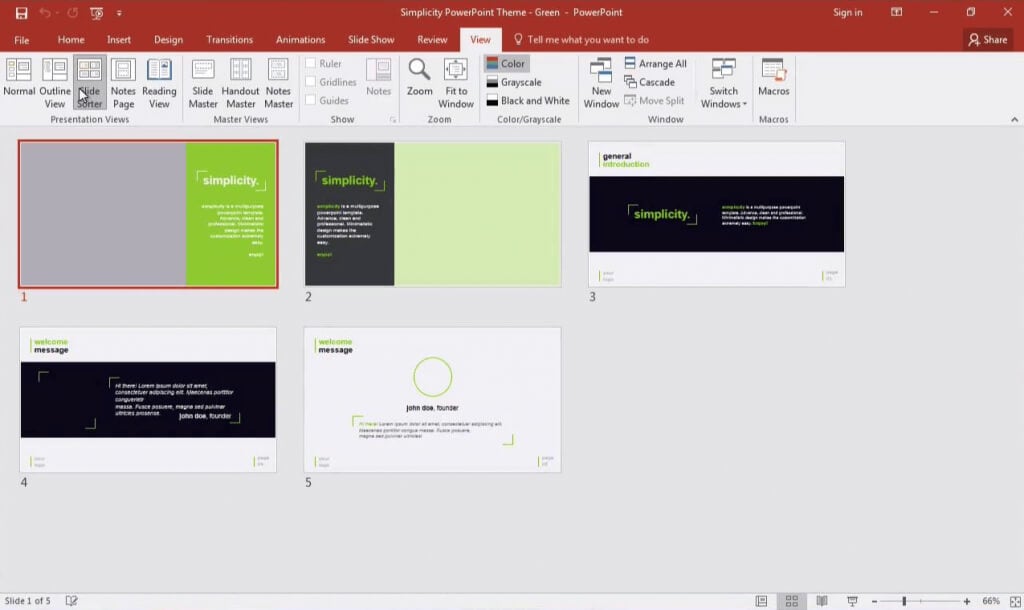Expand the Show group dialog launcher
The width and height of the screenshot is (1024, 610).
click(393, 120)
